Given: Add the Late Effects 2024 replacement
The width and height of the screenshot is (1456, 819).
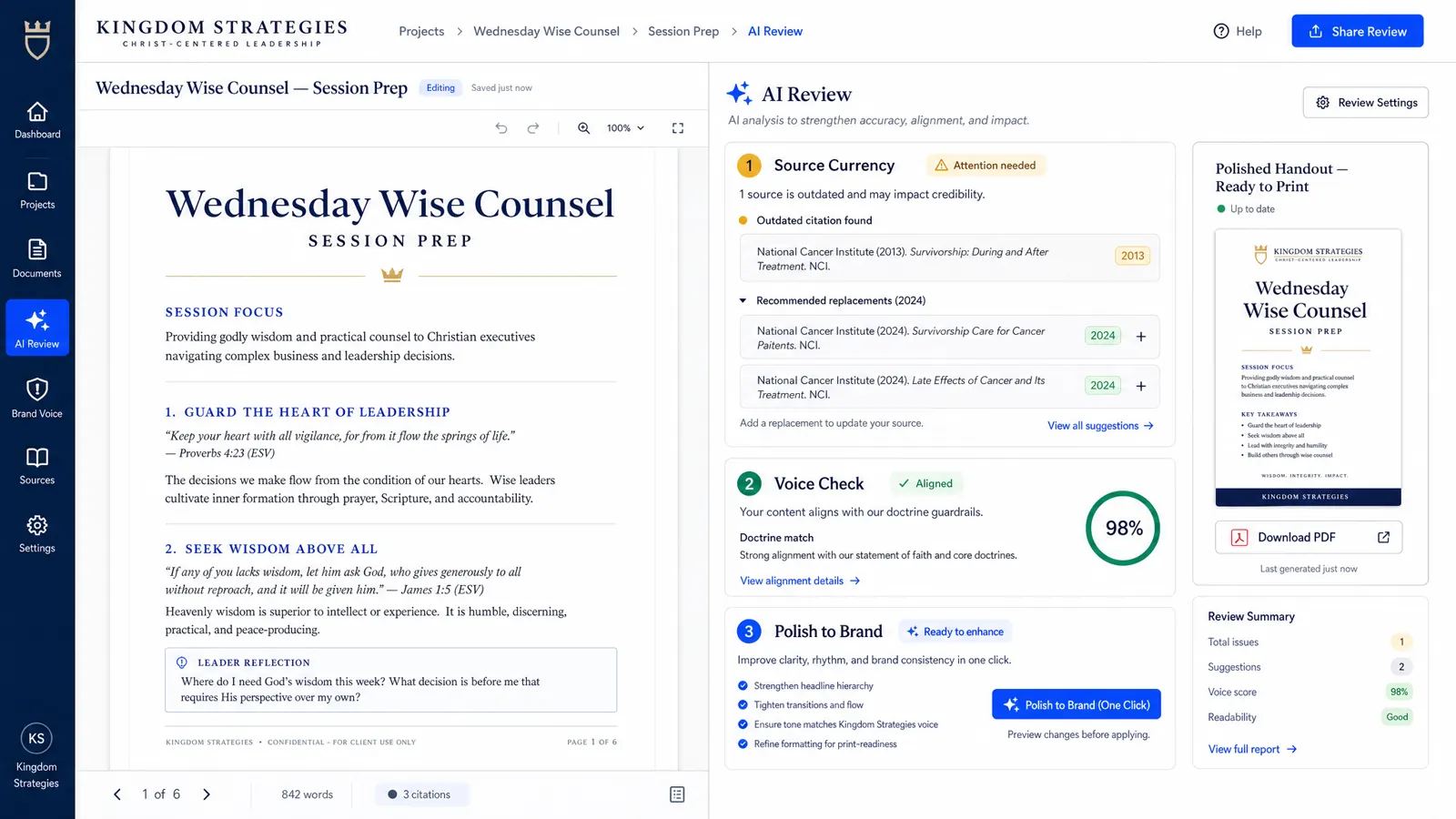Looking at the screenshot, I should [x=1141, y=386].
